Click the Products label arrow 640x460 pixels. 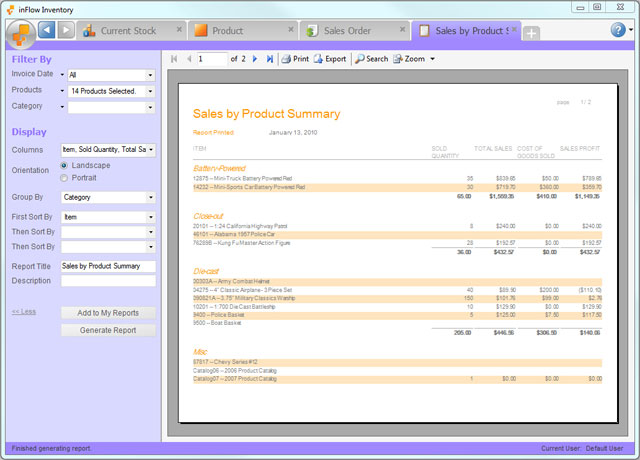(x=62, y=91)
